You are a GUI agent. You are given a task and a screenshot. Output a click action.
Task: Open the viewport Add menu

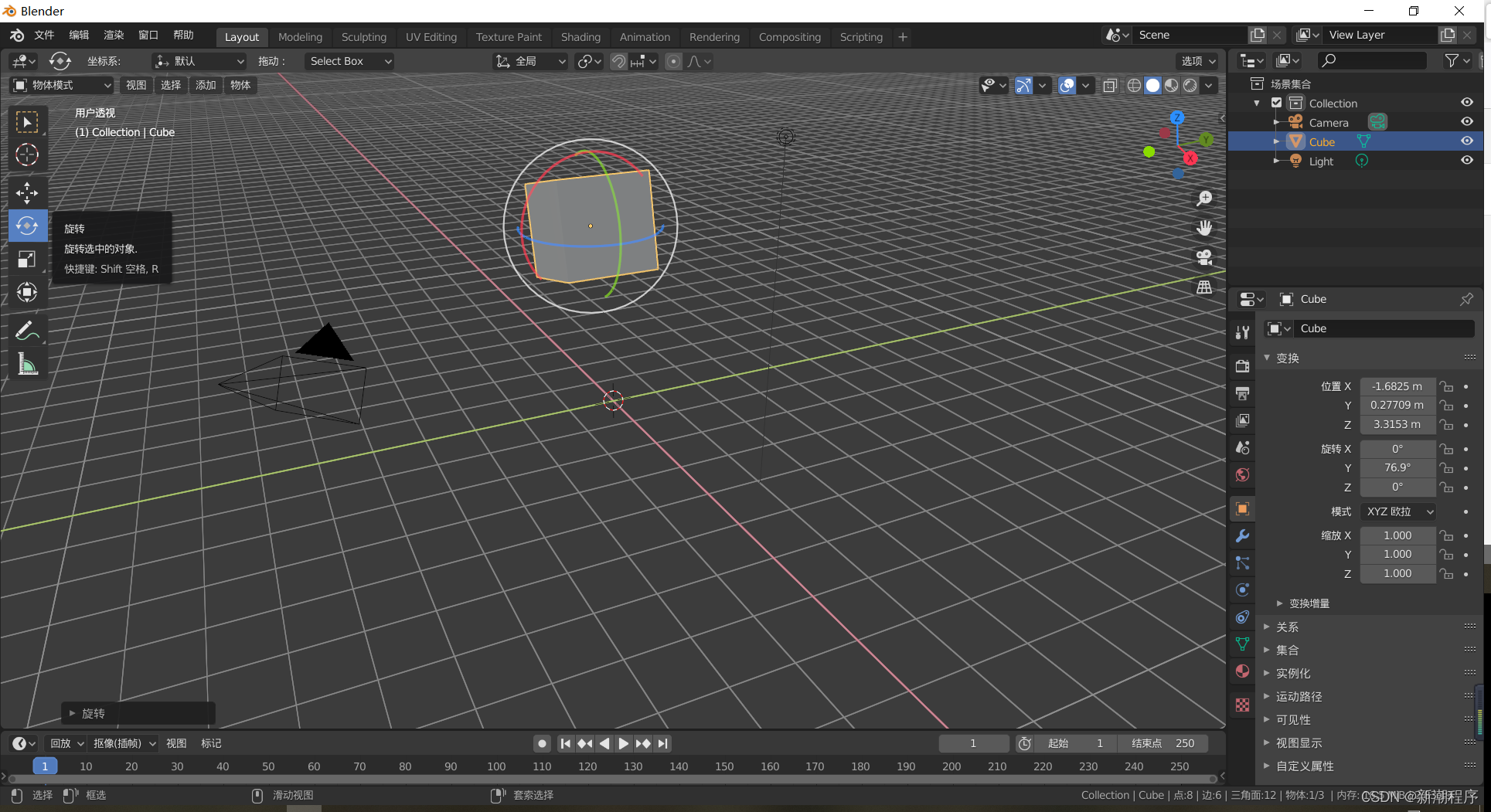[x=206, y=85]
